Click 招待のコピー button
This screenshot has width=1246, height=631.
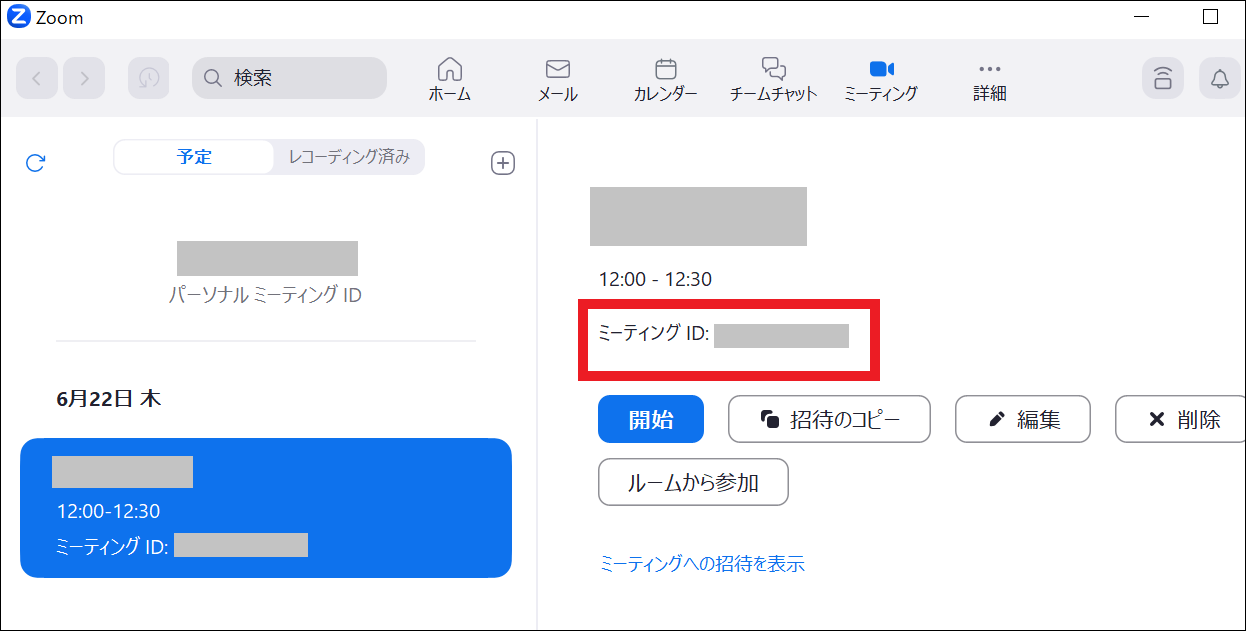(829, 419)
